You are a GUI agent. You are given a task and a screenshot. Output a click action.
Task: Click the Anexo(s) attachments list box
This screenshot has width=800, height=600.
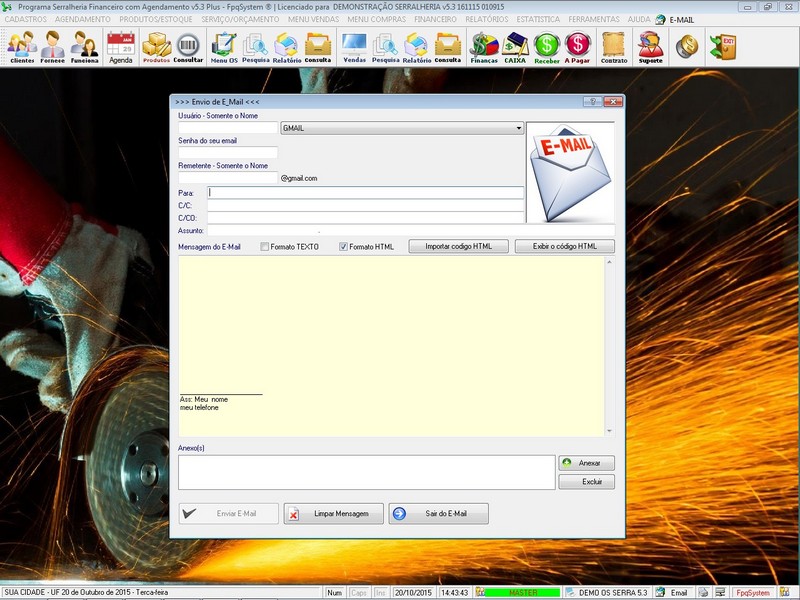[x=367, y=472]
